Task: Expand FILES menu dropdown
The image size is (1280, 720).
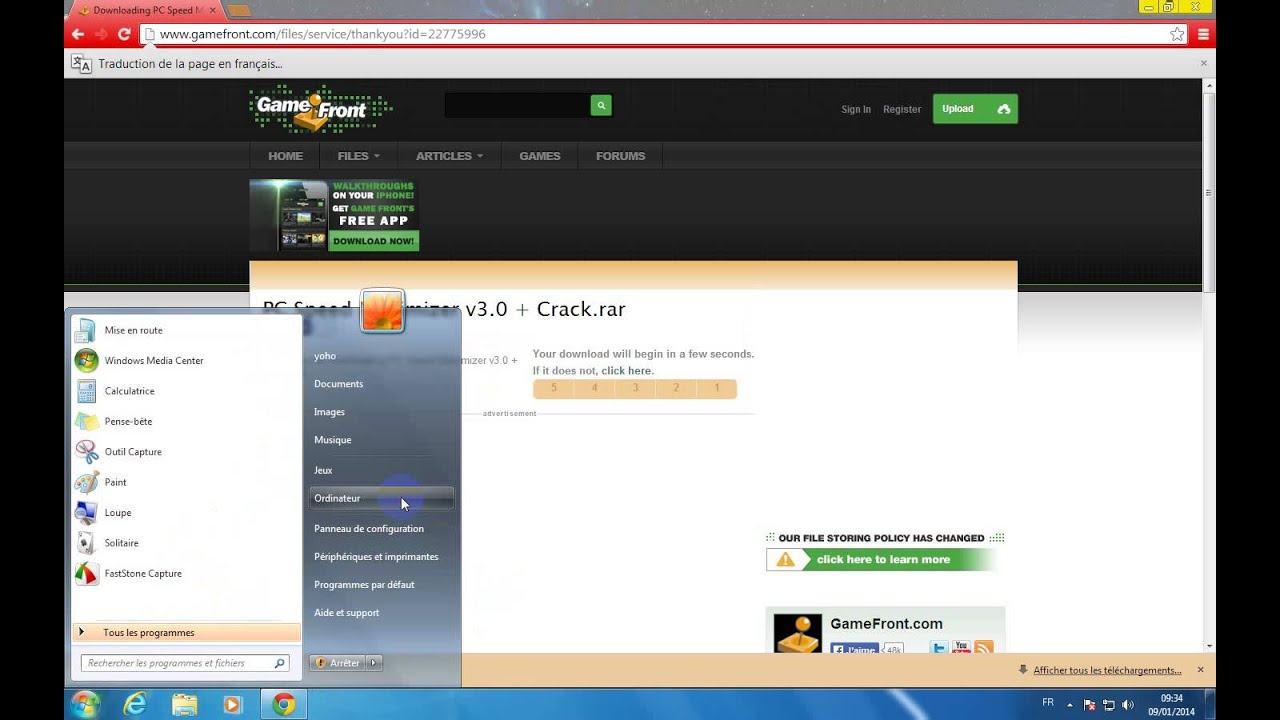Action: coord(358,156)
